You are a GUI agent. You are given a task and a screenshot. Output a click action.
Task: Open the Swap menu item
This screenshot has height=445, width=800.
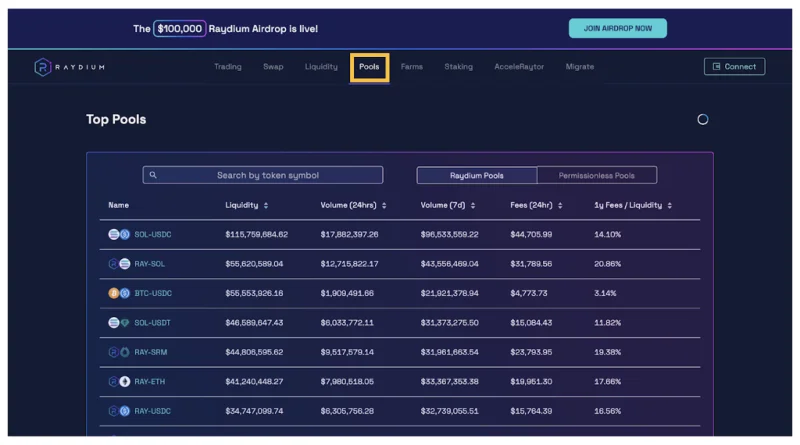pos(273,66)
